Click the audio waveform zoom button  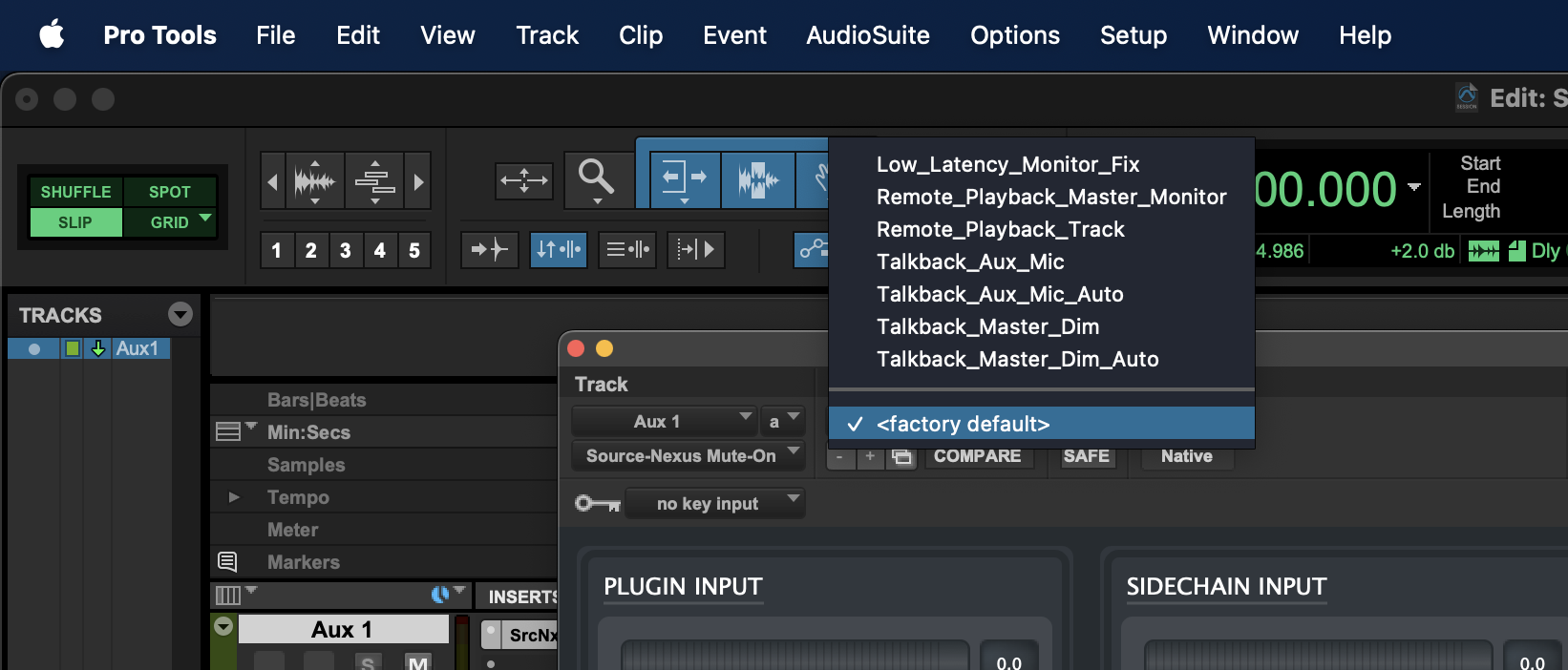click(315, 180)
